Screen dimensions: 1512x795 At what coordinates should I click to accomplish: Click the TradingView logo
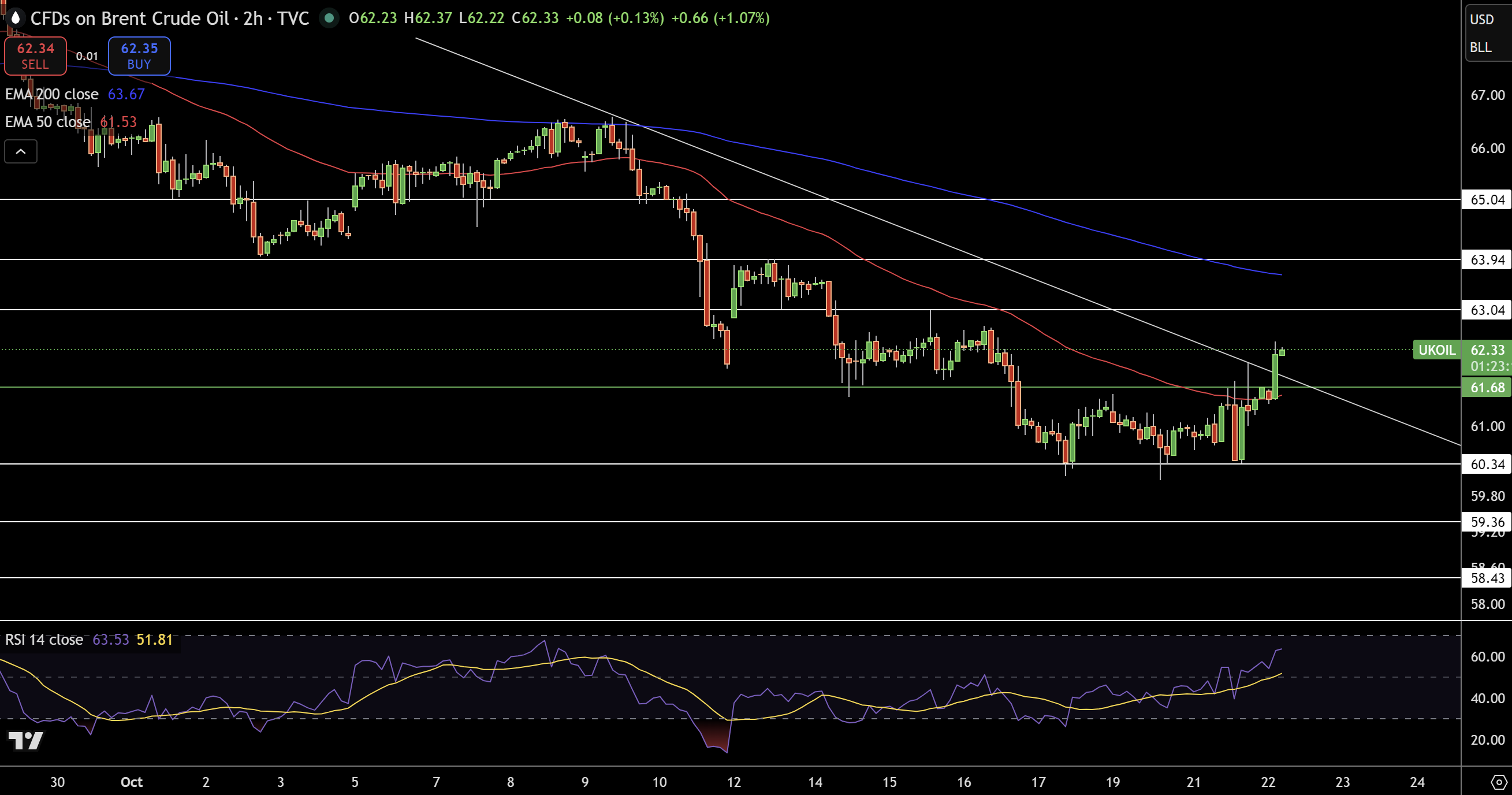[x=25, y=740]
